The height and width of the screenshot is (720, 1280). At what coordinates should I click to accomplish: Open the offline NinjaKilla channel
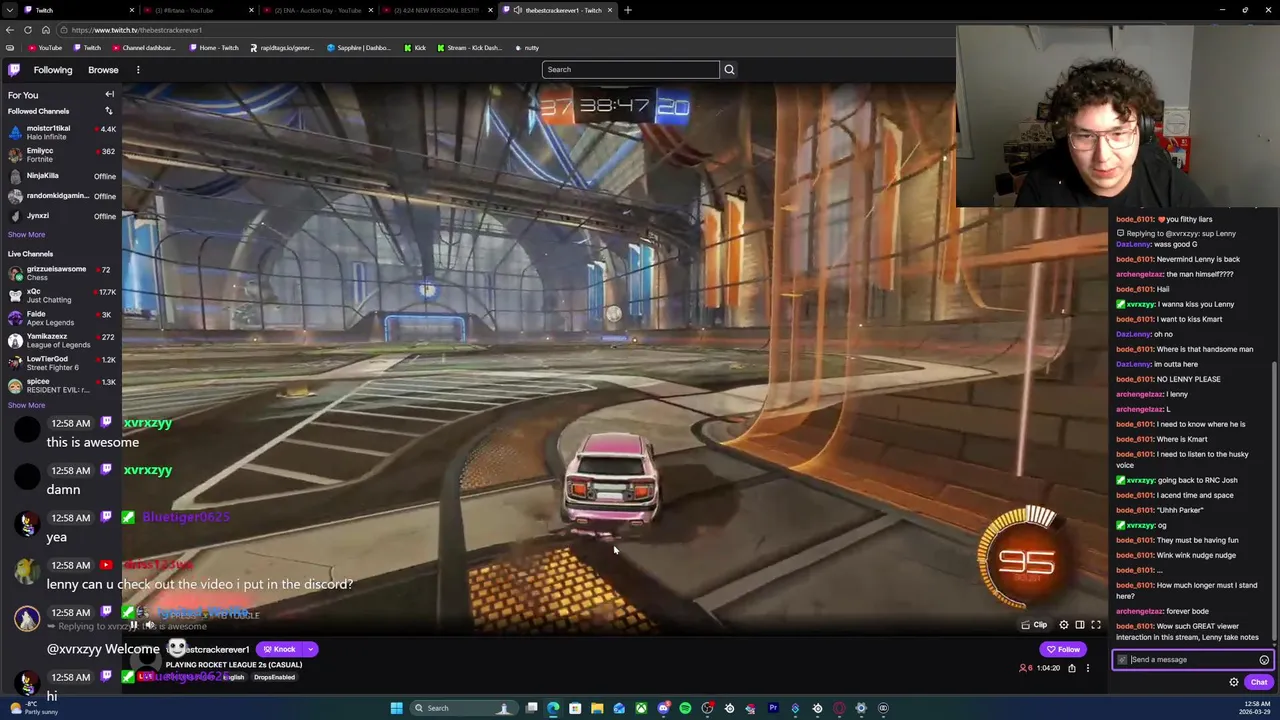coord(60,176)
